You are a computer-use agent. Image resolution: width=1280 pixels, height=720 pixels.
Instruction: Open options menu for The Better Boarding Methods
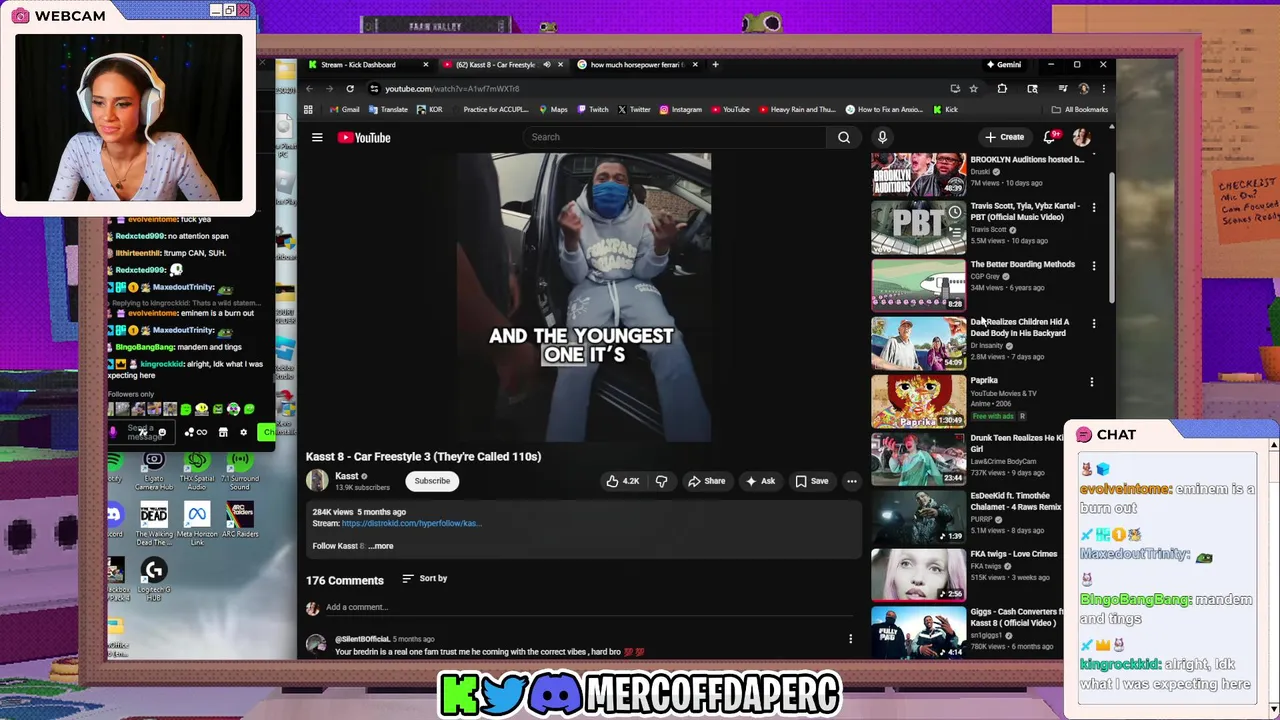tap(1093, 266)
